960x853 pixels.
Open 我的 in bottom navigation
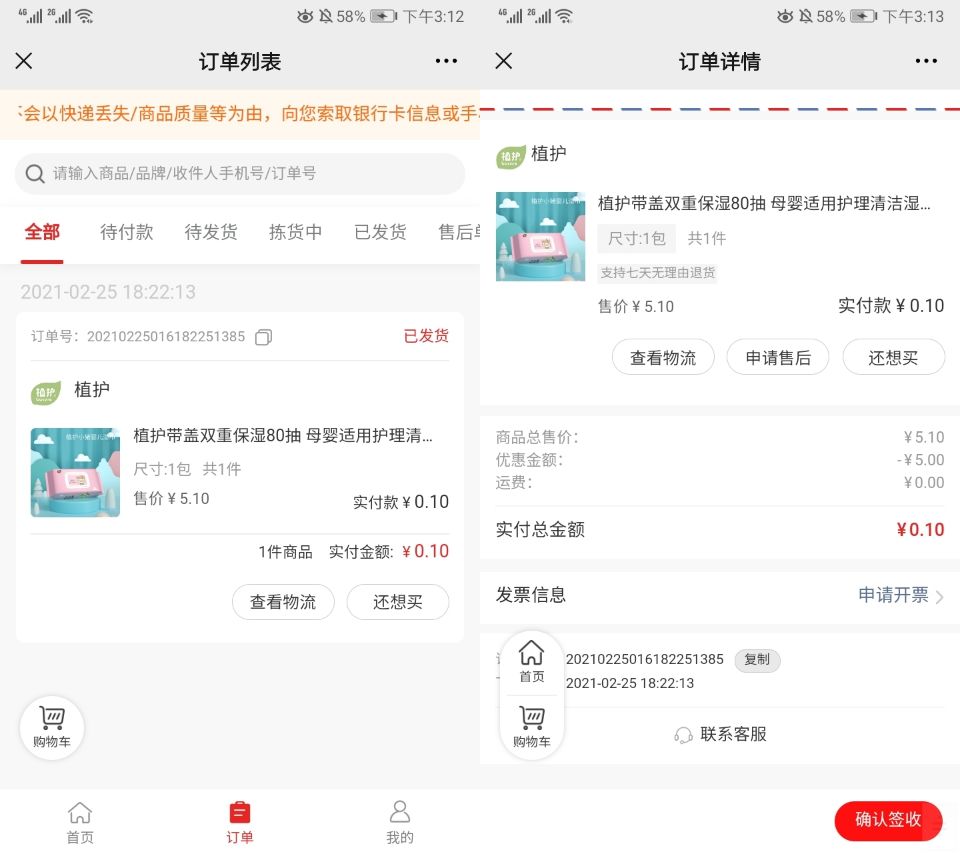[x=400, y=822]
